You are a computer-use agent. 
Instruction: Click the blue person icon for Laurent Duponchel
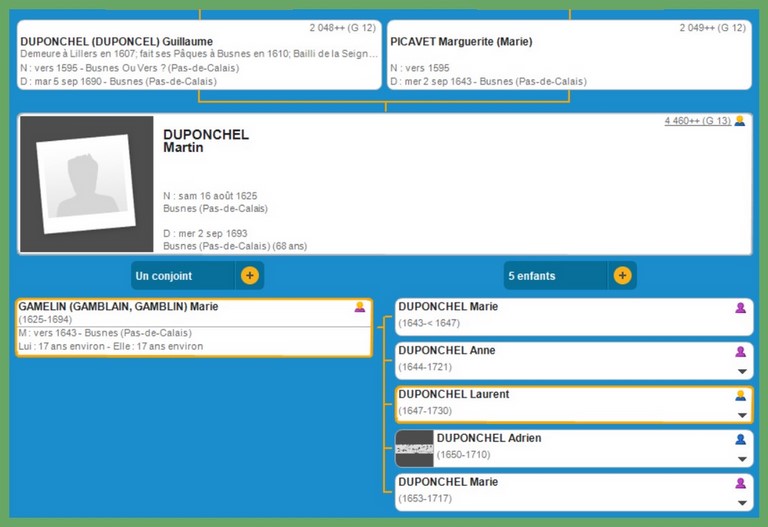point(741,395)
